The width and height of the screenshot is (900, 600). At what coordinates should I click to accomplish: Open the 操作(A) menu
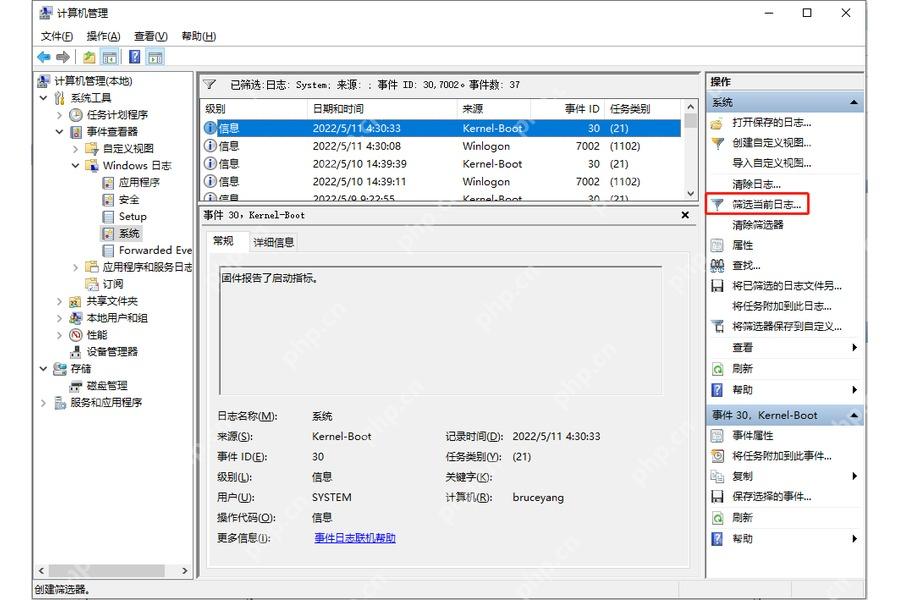[x=103, y=36]
